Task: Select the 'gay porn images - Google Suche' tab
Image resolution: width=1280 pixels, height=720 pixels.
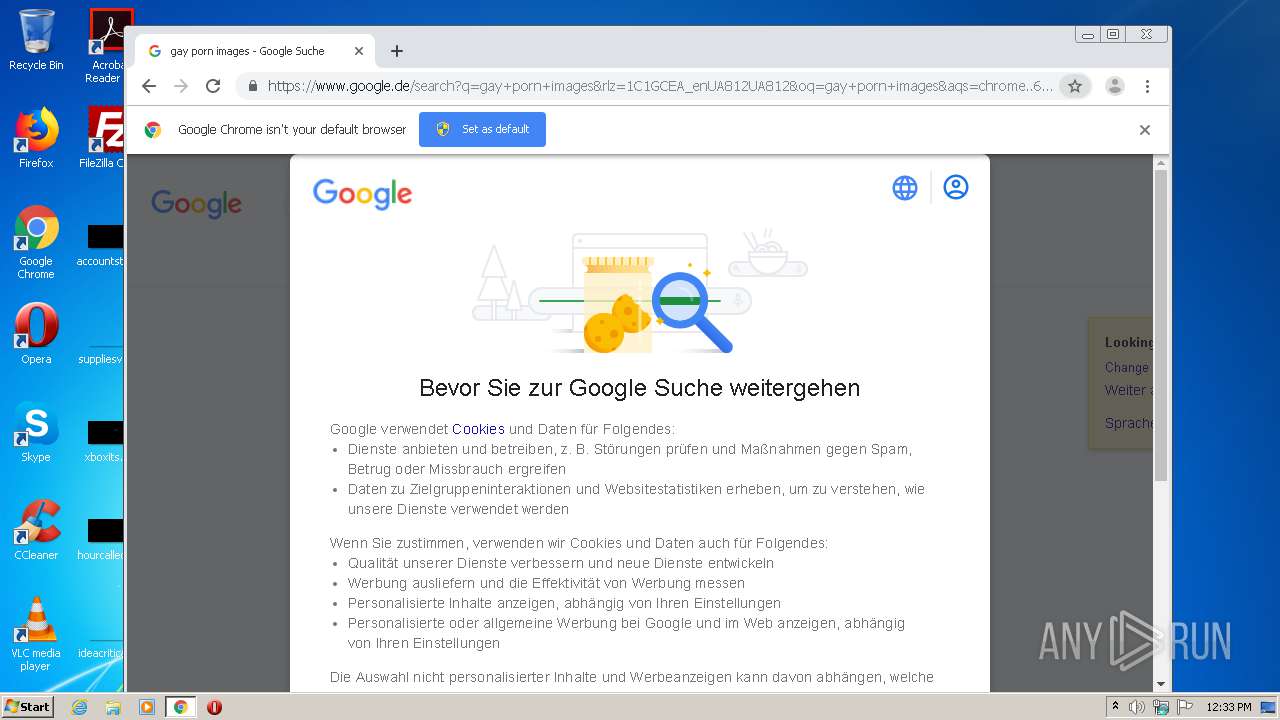Action: click(x=255, y=51)
